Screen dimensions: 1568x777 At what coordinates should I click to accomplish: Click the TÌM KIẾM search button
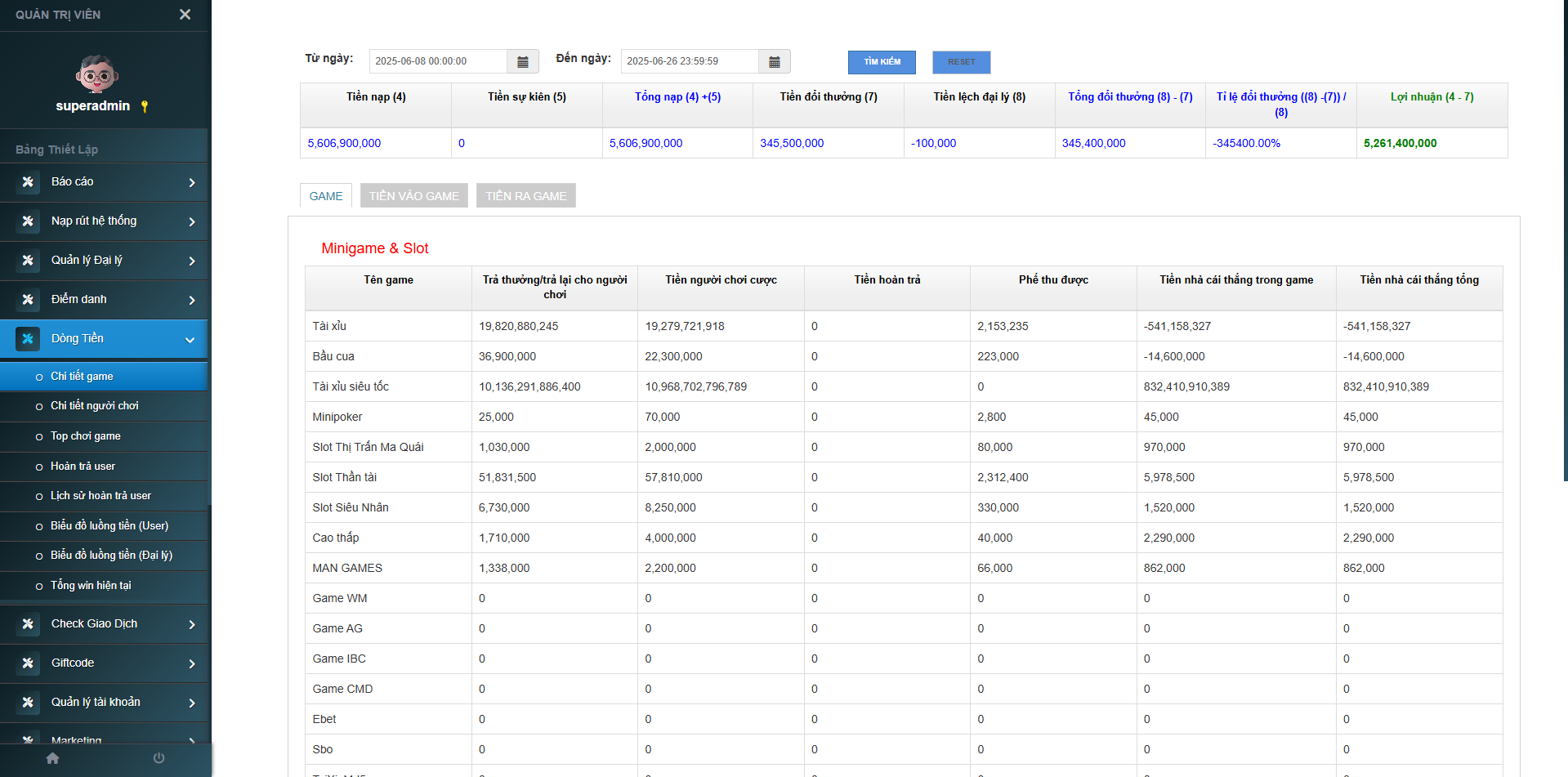point(882,62)
